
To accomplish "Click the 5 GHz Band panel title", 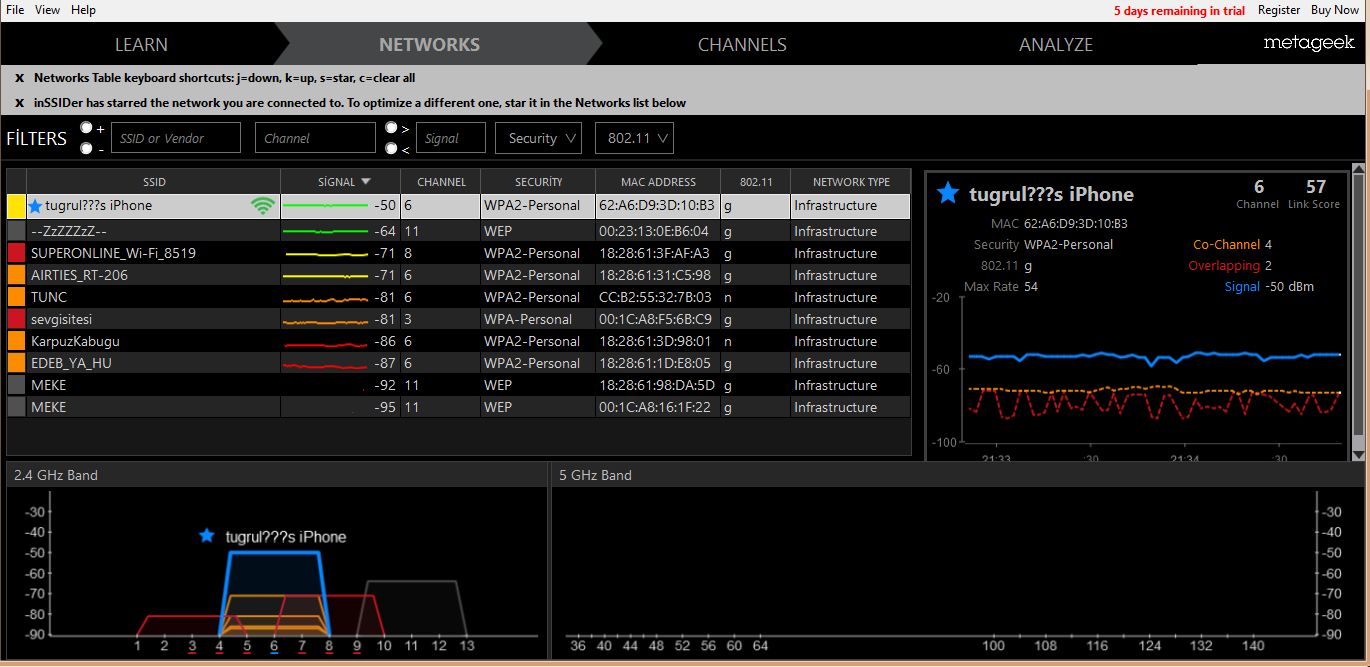I will tap(595, 475).
